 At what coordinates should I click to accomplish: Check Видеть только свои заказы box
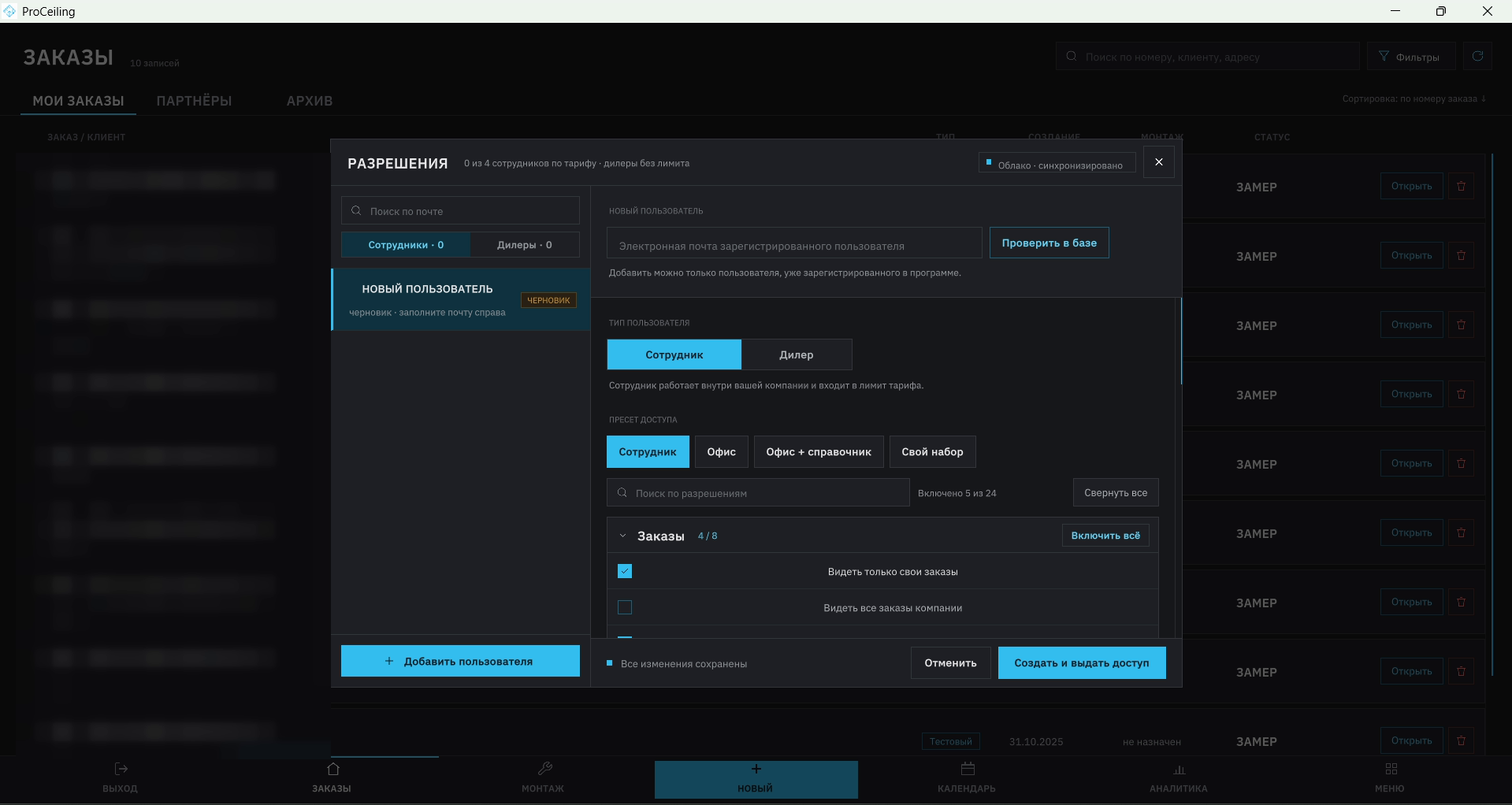[x=625, y=571]
